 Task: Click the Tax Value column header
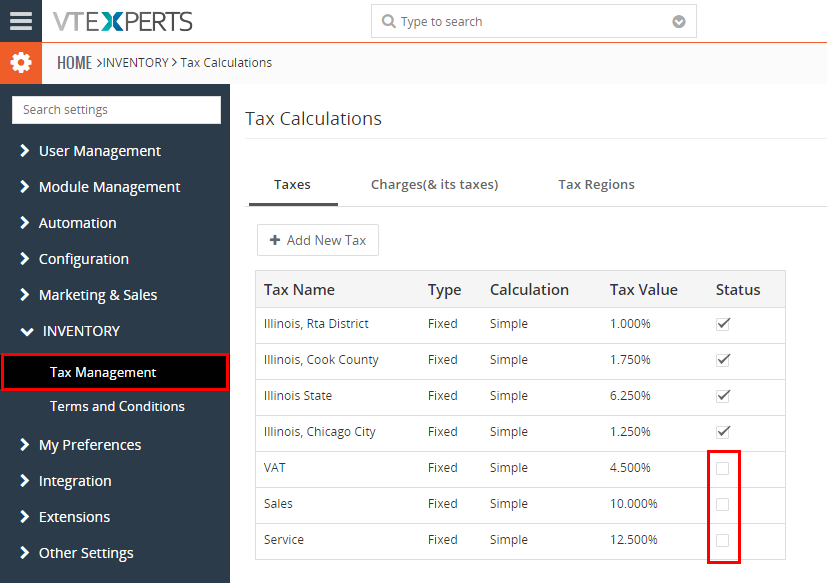click(643, 289)
